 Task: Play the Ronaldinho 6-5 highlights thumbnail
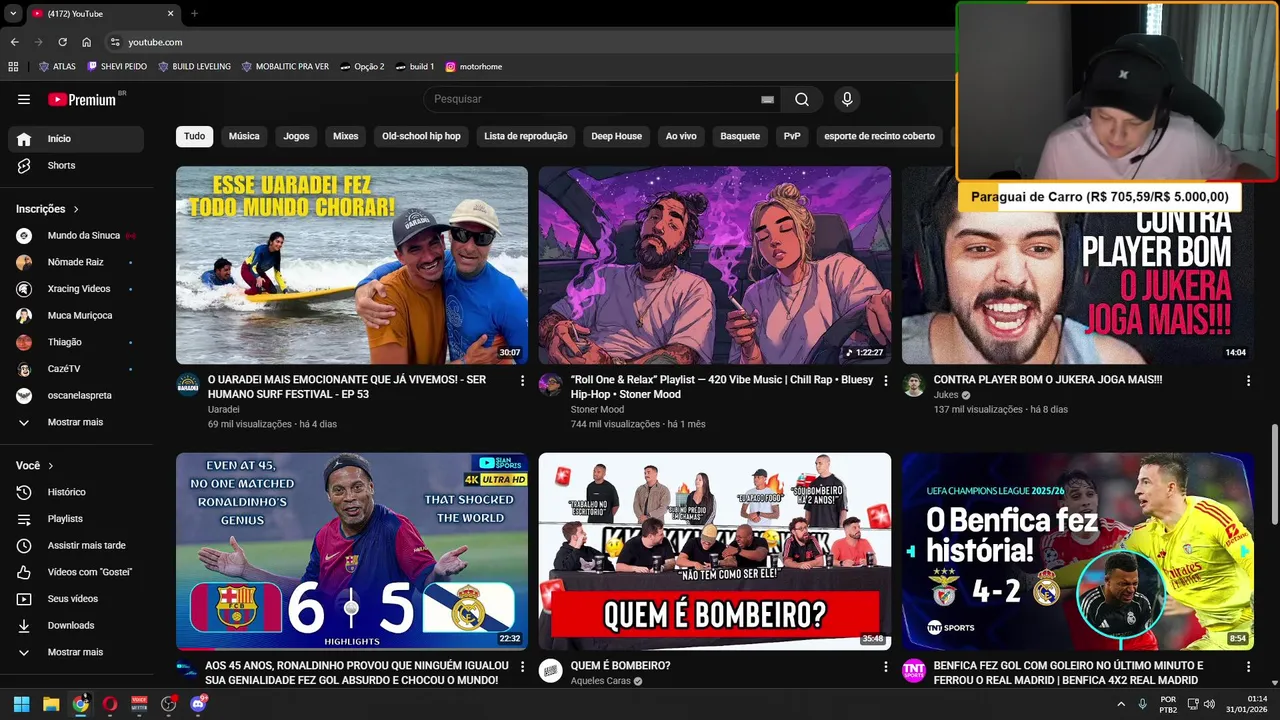click(x=352, y=552)
